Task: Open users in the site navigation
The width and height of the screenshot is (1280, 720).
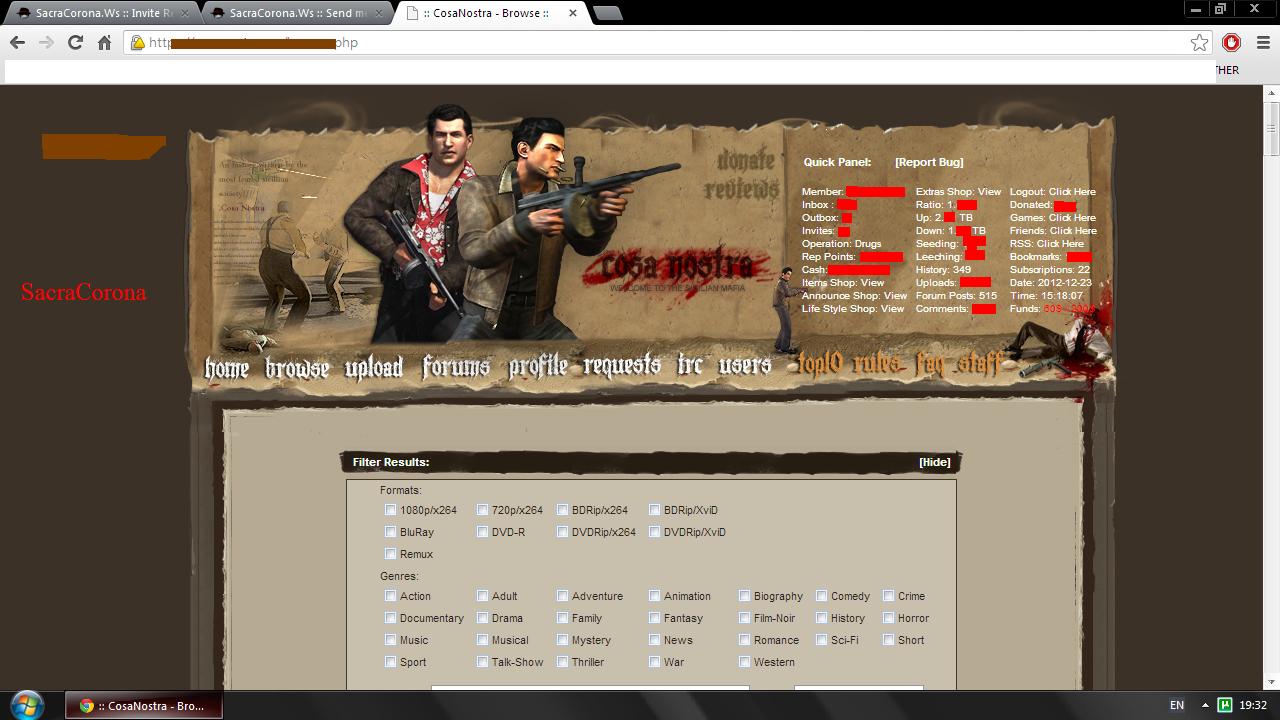Action: tap(745, 365)
